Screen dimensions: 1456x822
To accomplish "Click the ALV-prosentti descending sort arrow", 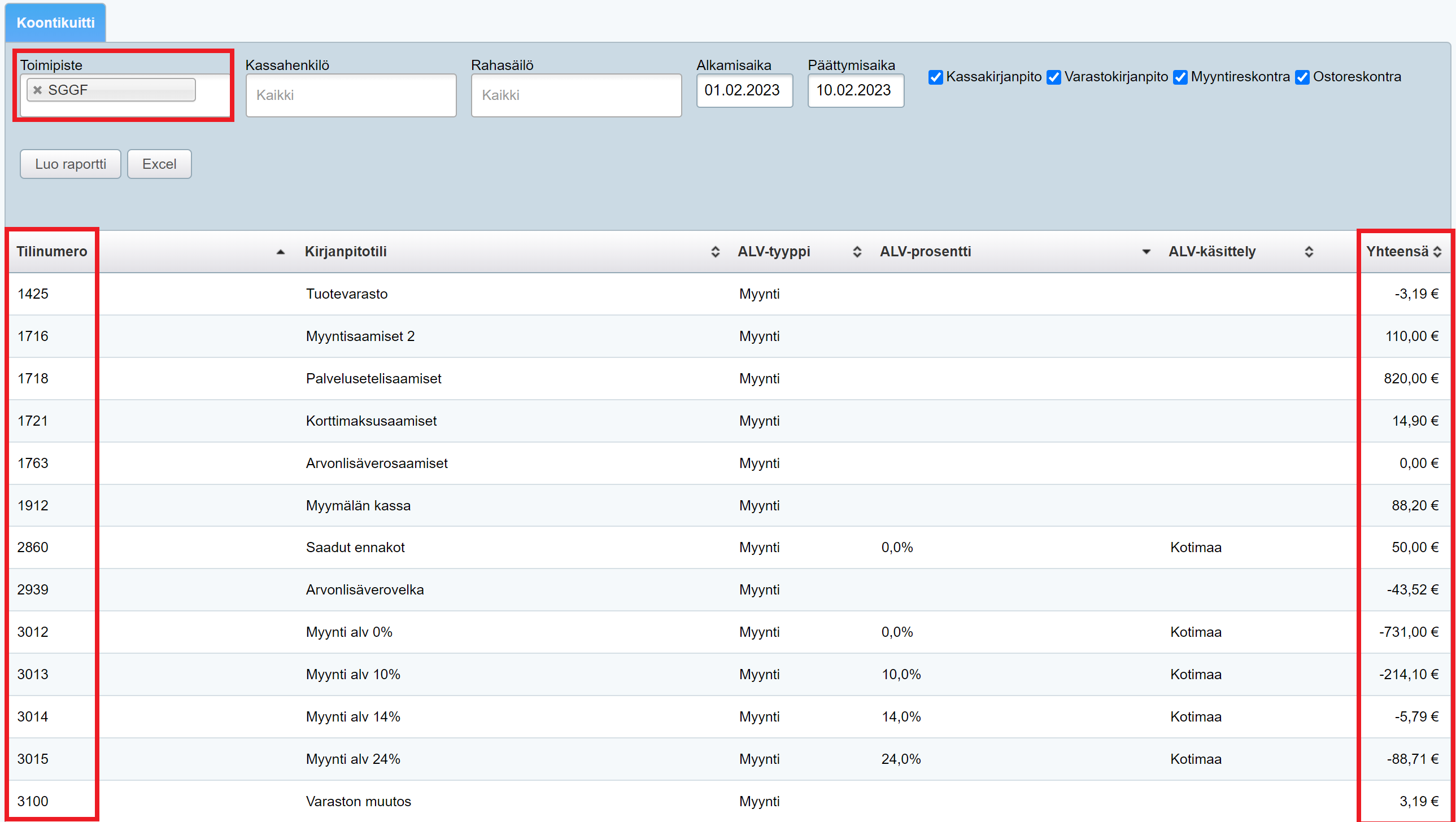I will (x=1146, y=252).
